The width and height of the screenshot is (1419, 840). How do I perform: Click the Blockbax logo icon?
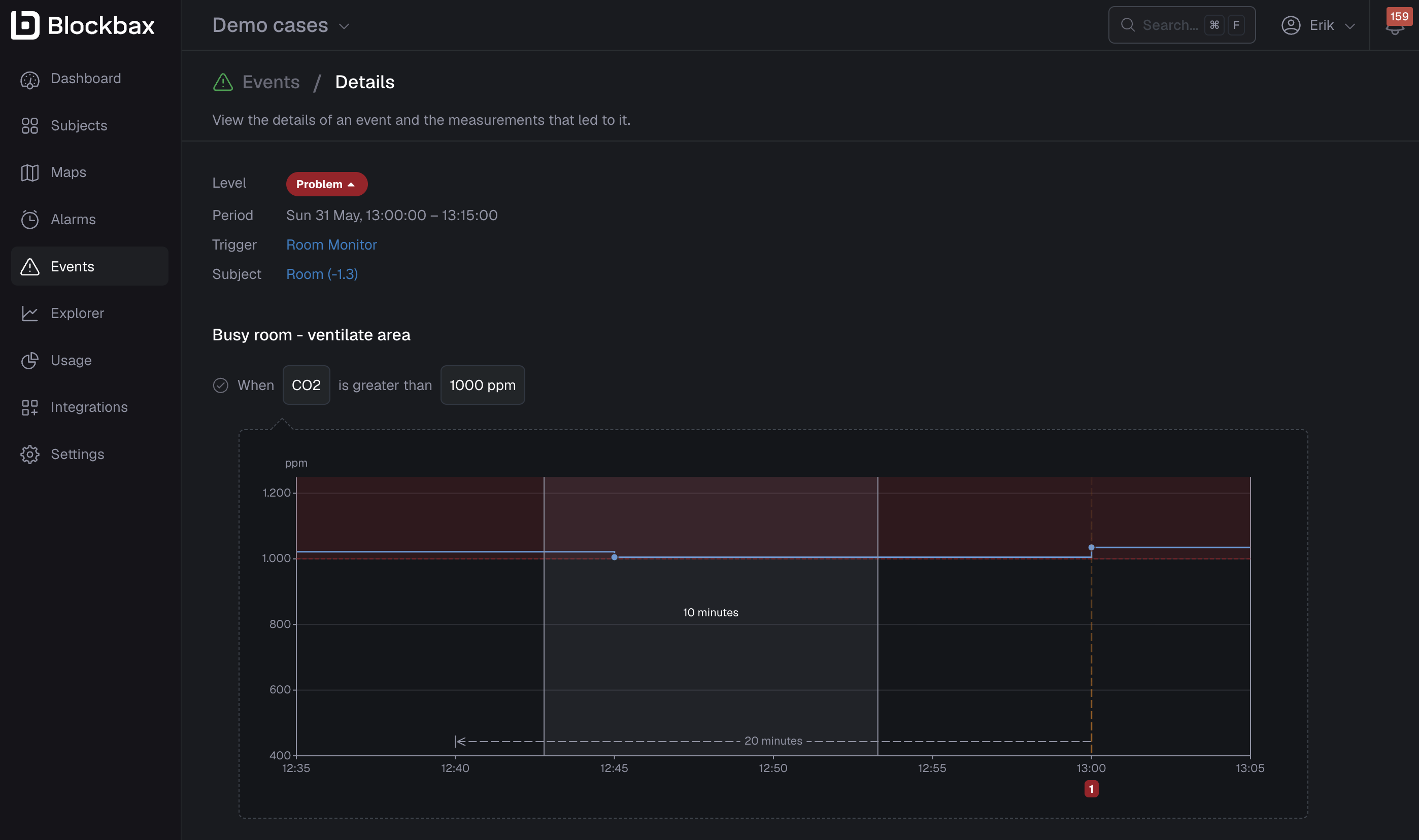click(25, 25)
